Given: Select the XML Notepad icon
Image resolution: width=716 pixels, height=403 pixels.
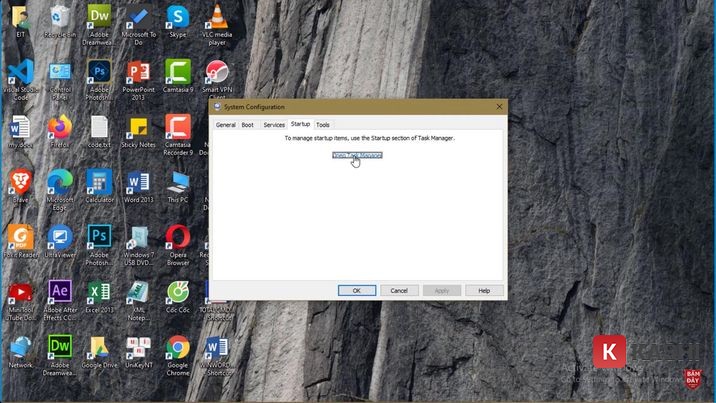Looking at the screenshot, I should 138,300.
